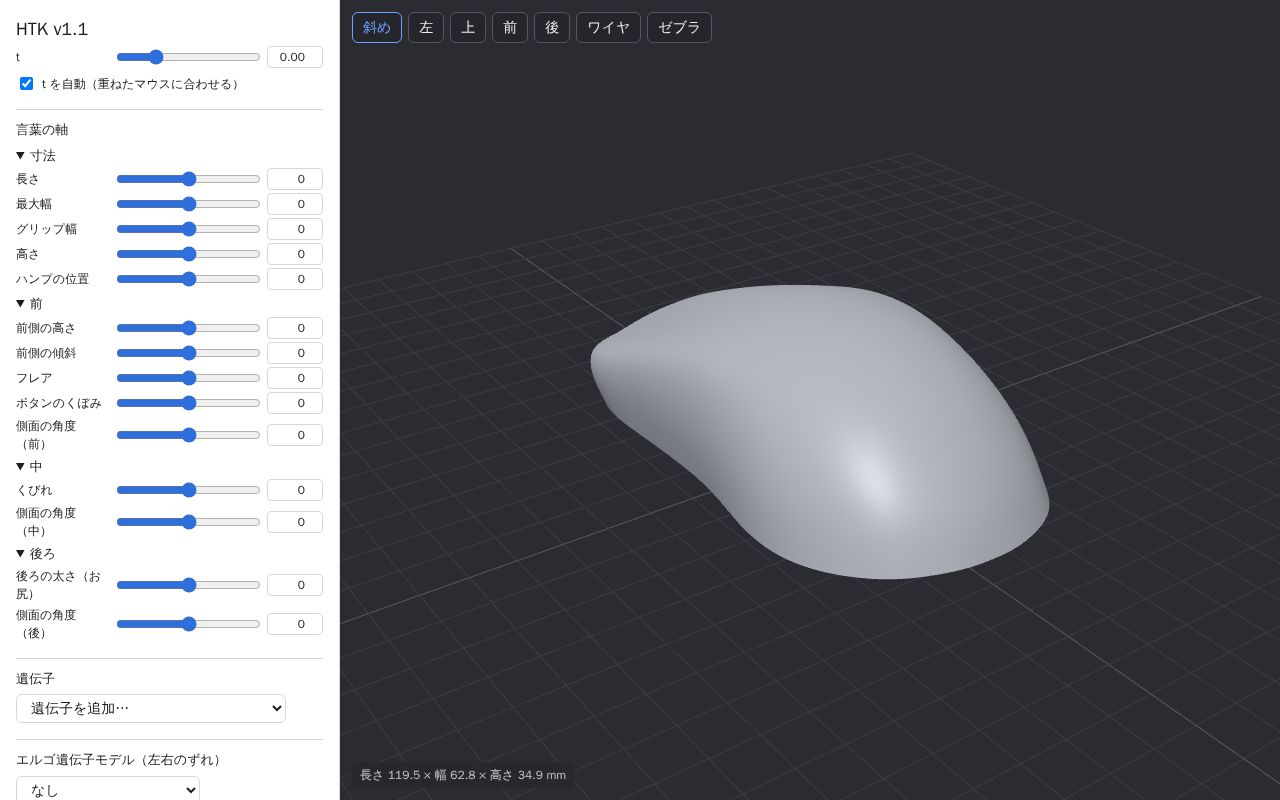Viewport: 1280px width, 800px height.
Task: Click the 前側の高さ slider
Action: [x=188, y=328]
